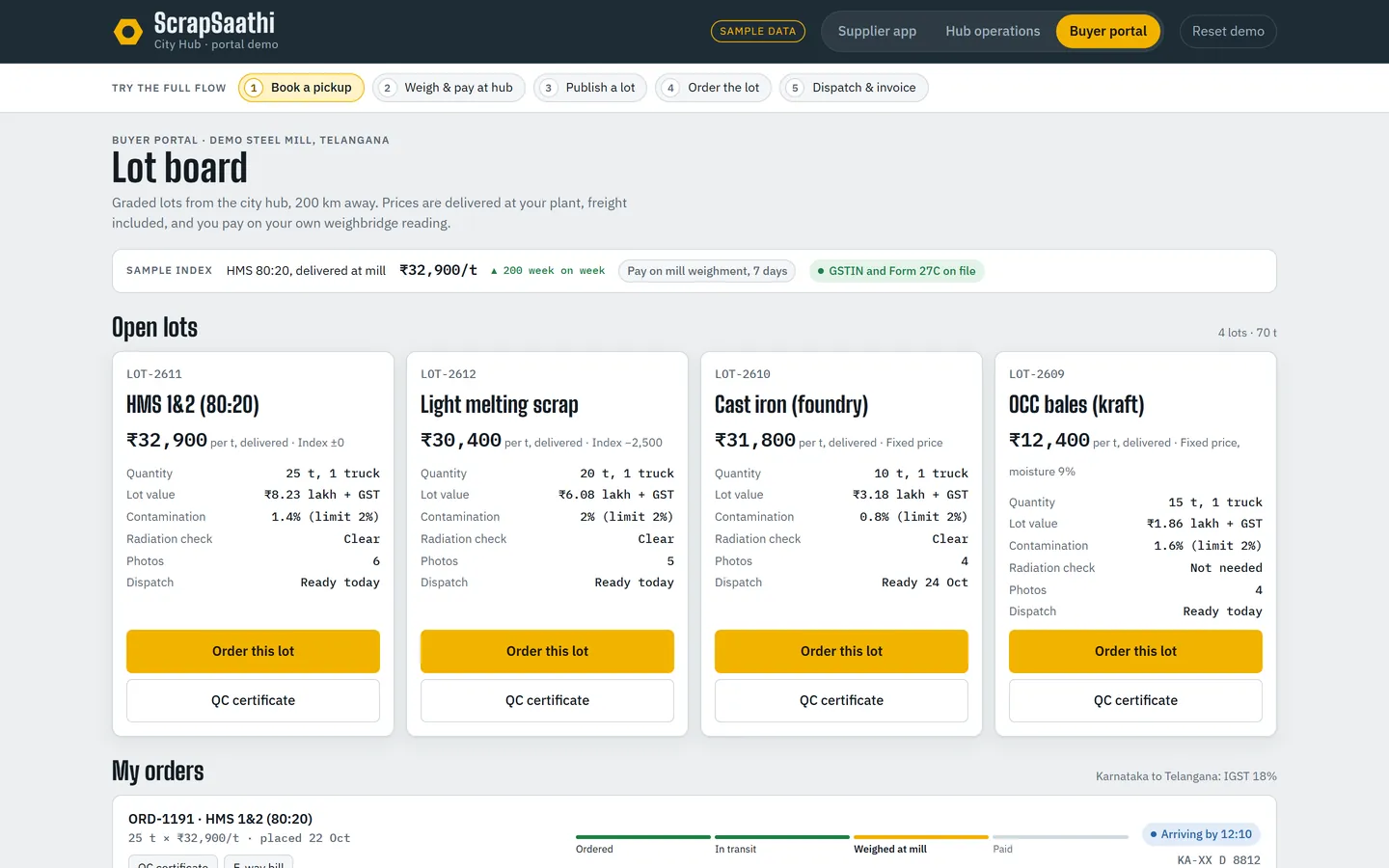The width and height of the screenshot is (1389, 868).
Task: Click the 'Light melting scrap' lot title
Action: pos(500,404)
